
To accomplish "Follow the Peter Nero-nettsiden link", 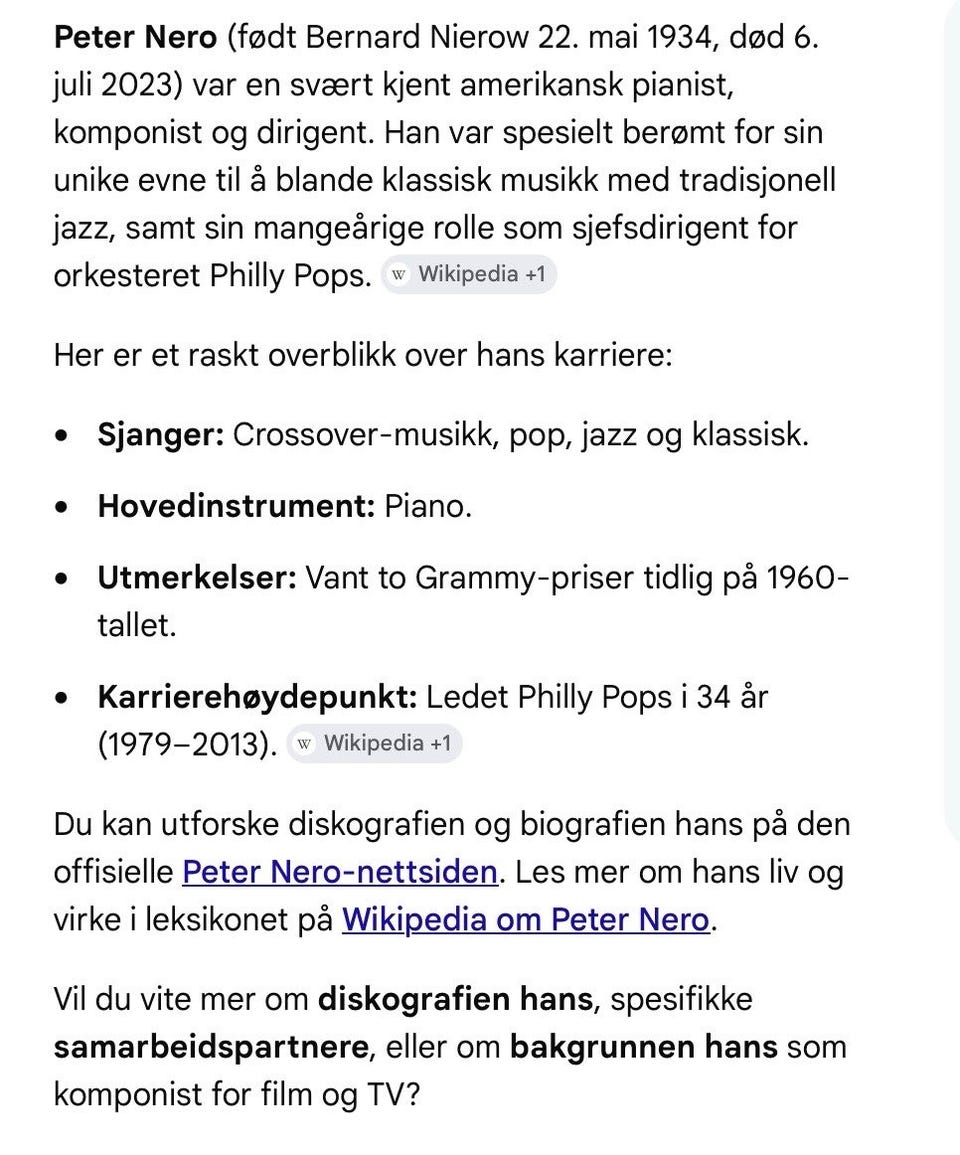I will tap(340, 871).
